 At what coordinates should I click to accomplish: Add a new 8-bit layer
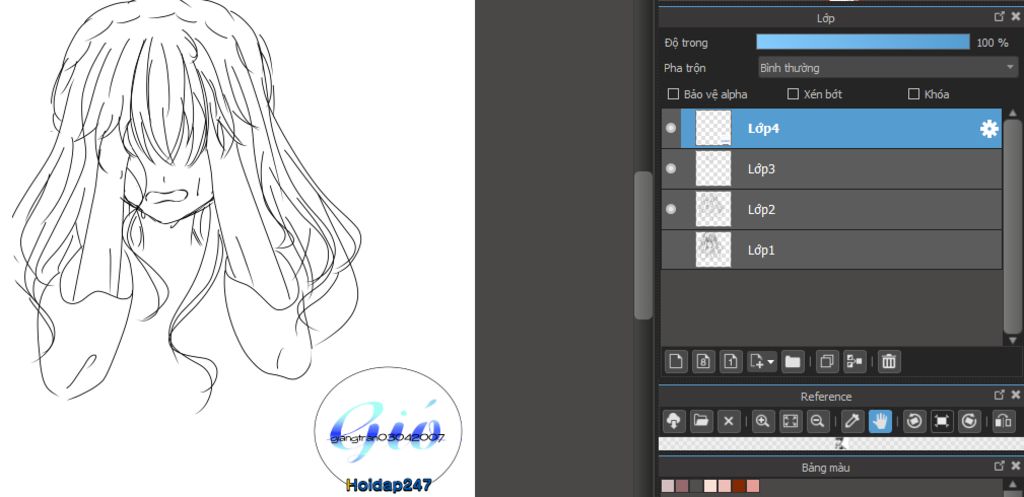coord(703,361)
